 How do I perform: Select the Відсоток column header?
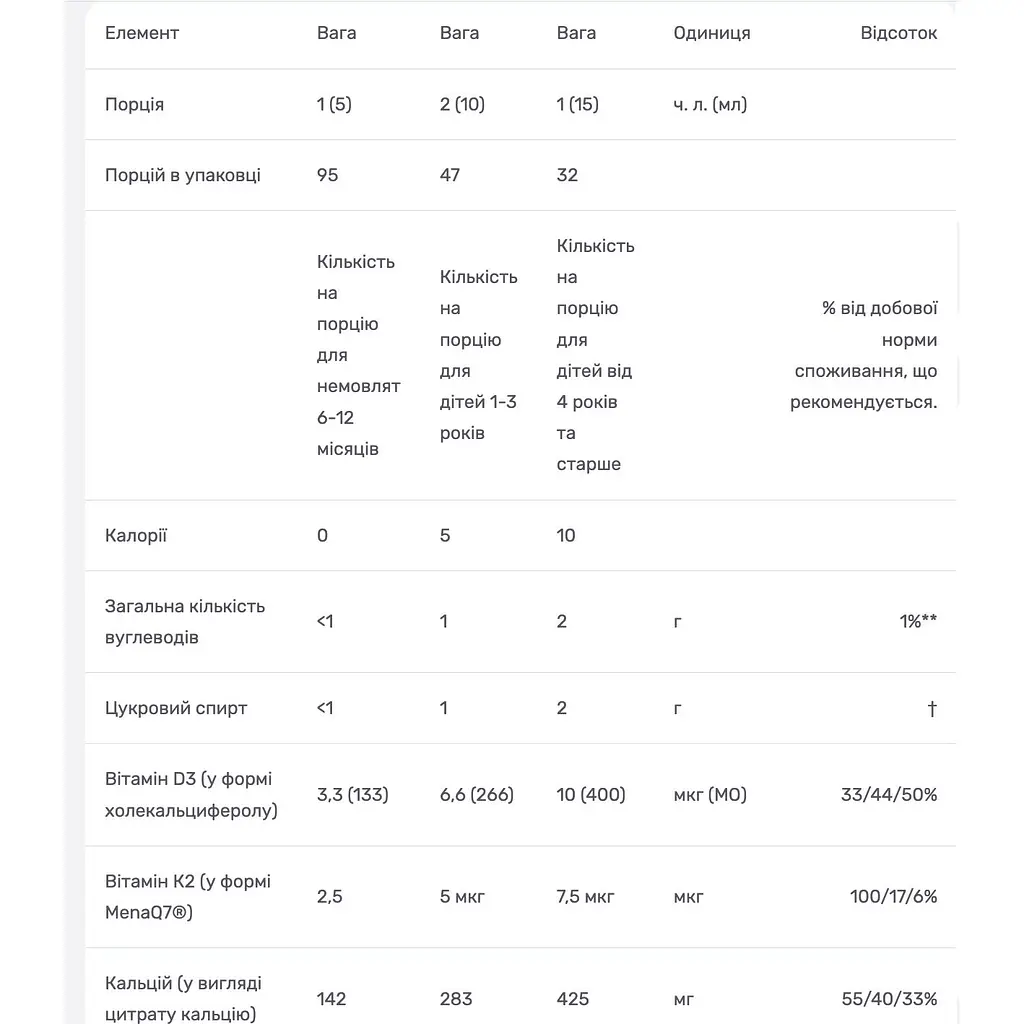899,33
